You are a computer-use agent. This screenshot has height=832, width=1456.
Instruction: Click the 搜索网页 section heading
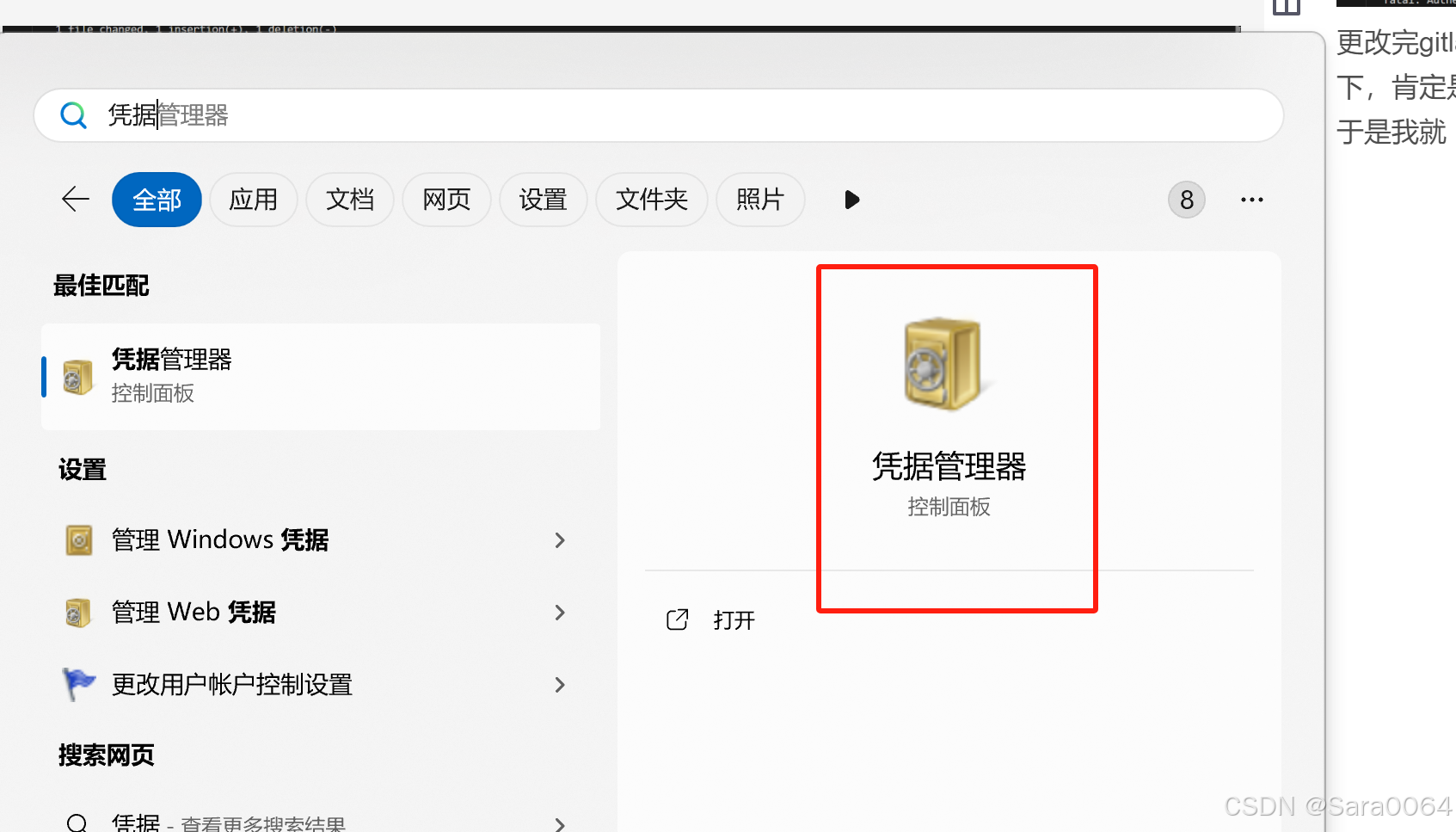[x=107, y=755]
